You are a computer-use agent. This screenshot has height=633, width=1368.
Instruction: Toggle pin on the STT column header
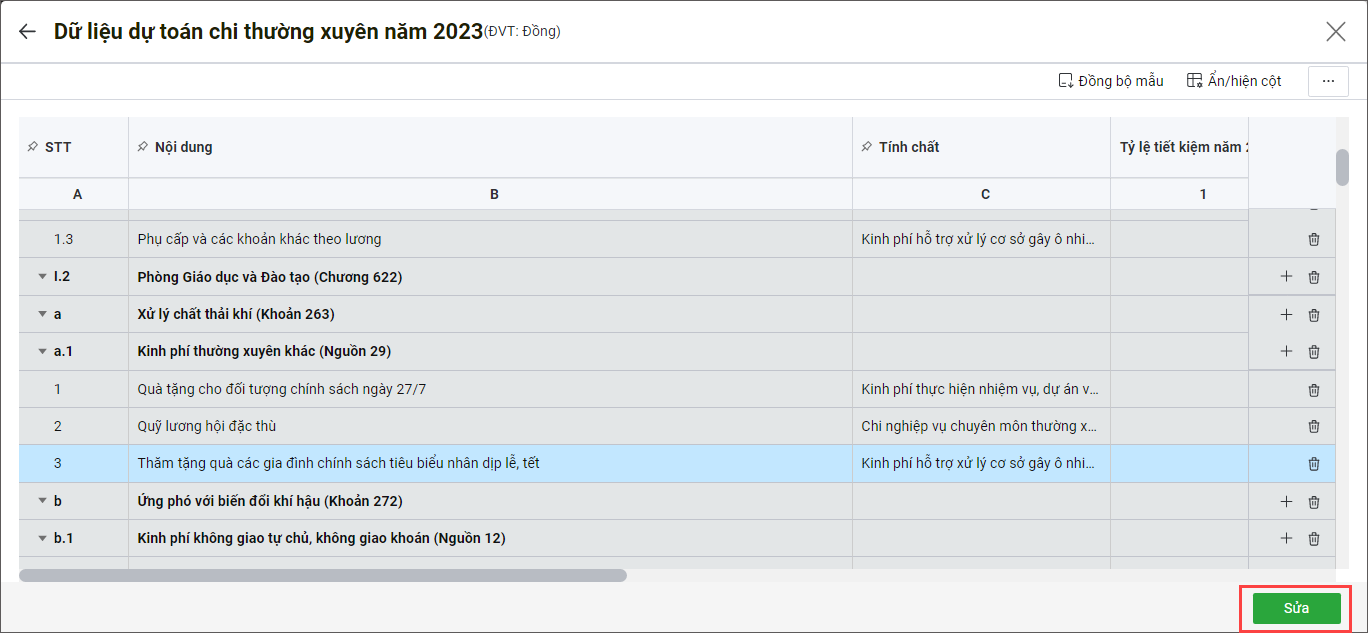click(32, 147)
